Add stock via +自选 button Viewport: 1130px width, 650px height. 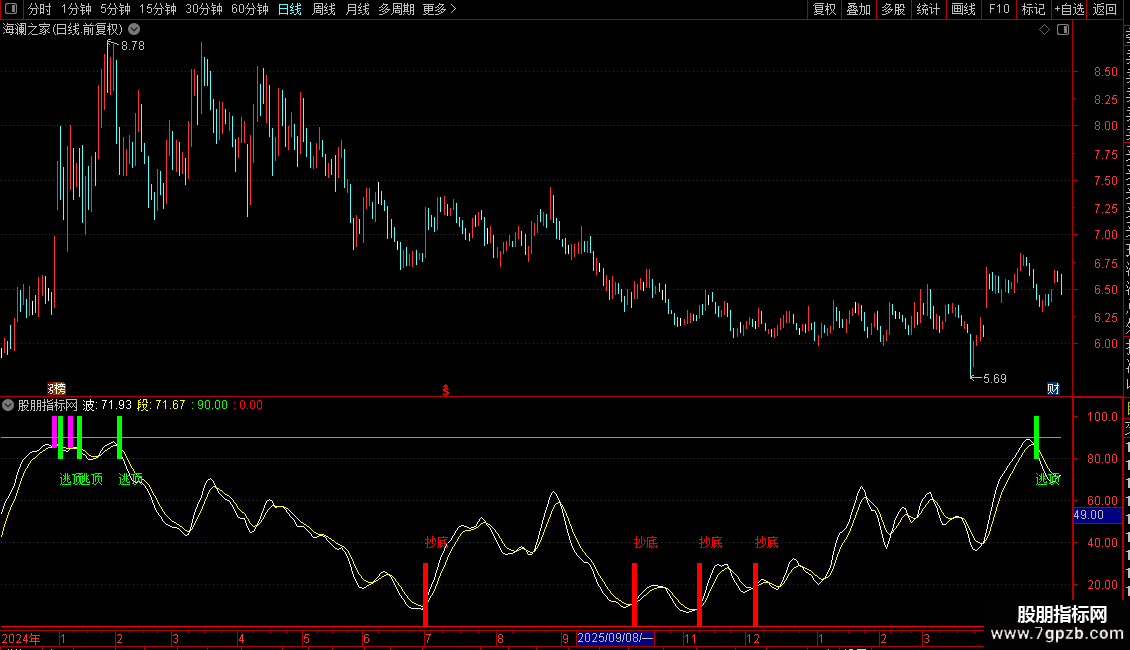click(1069, 9)
